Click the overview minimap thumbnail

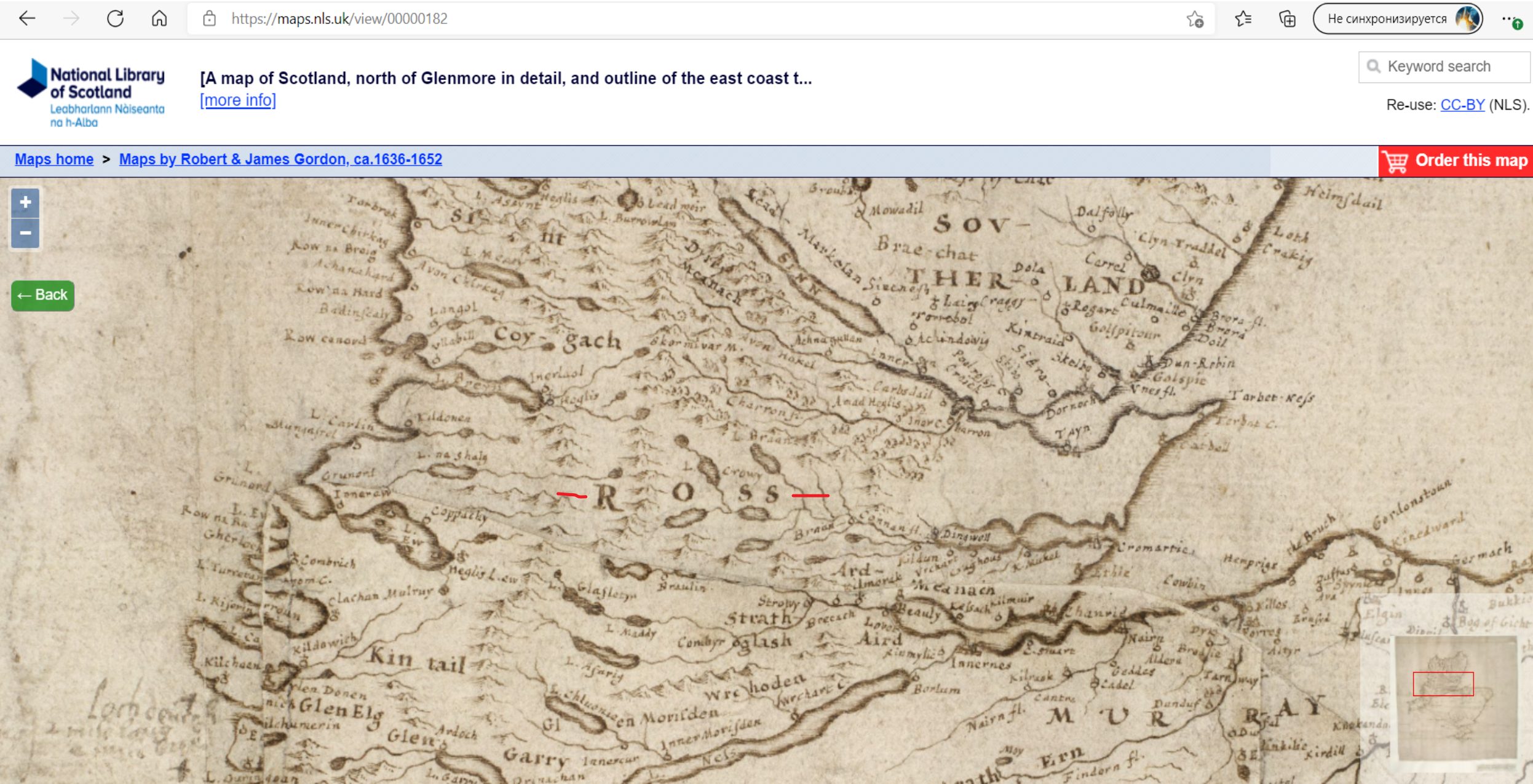coord(1455,698)
